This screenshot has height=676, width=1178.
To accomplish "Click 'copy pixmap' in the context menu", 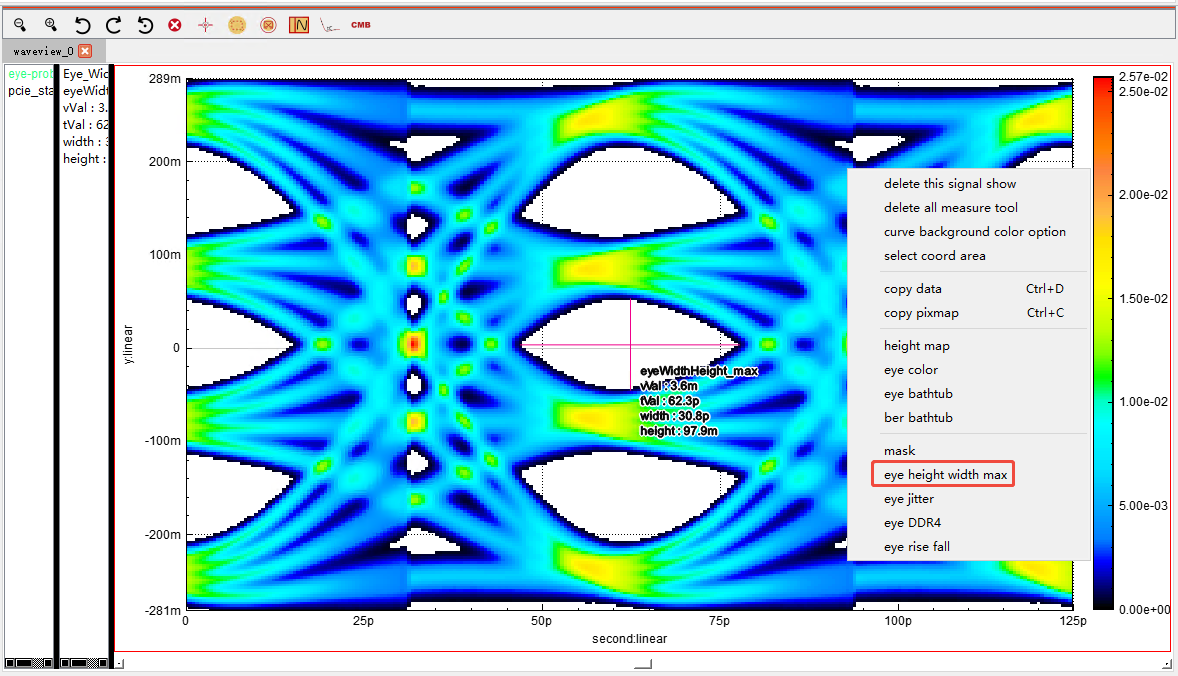I will click(921, 313).
